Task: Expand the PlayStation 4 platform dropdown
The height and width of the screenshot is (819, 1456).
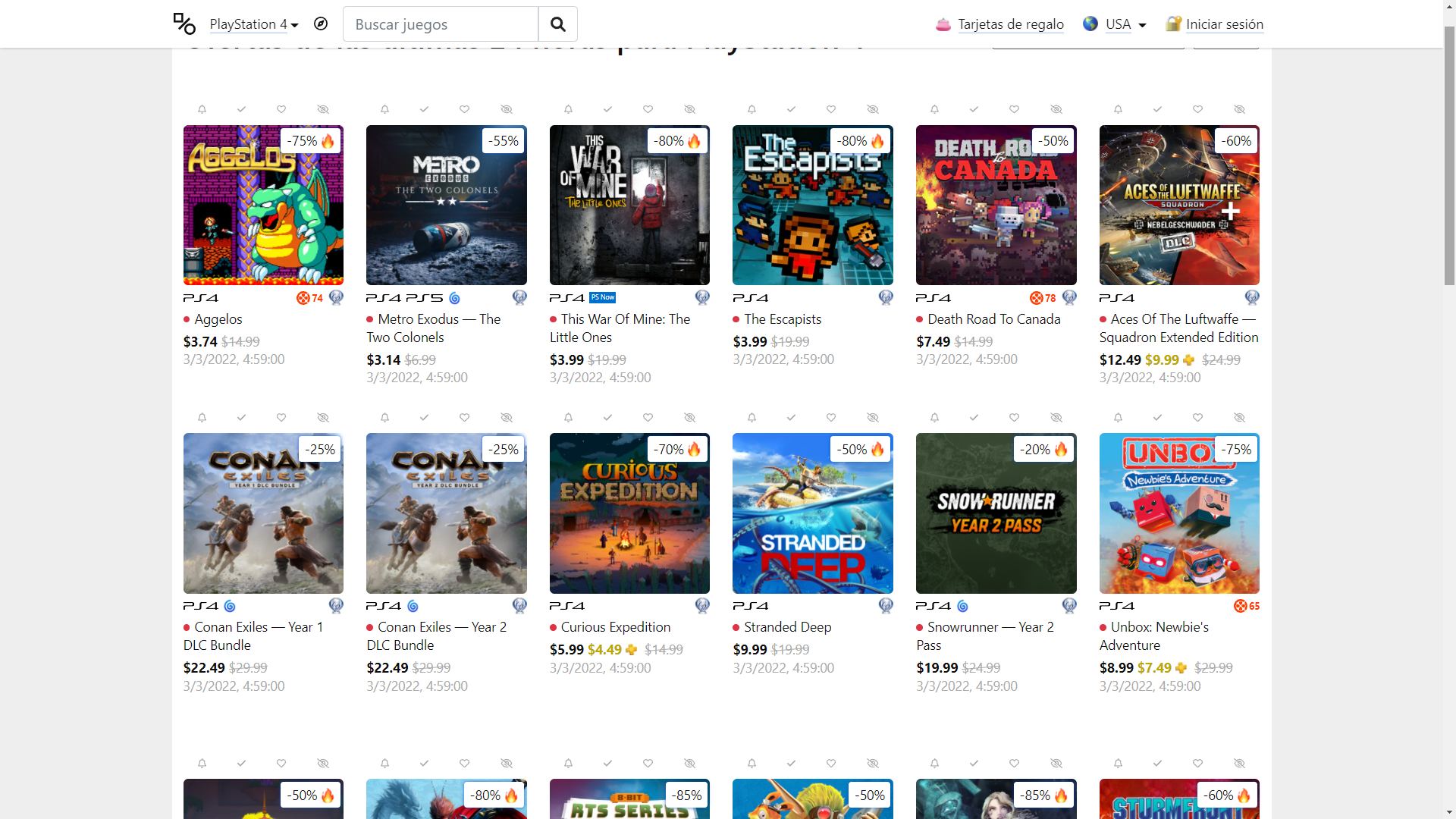Action: coord(254,24)
